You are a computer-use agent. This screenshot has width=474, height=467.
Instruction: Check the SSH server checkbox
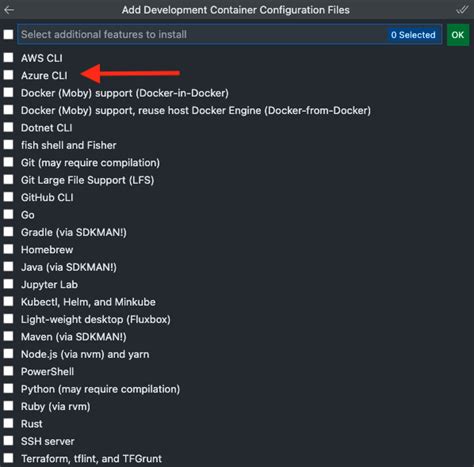(8, 441)
